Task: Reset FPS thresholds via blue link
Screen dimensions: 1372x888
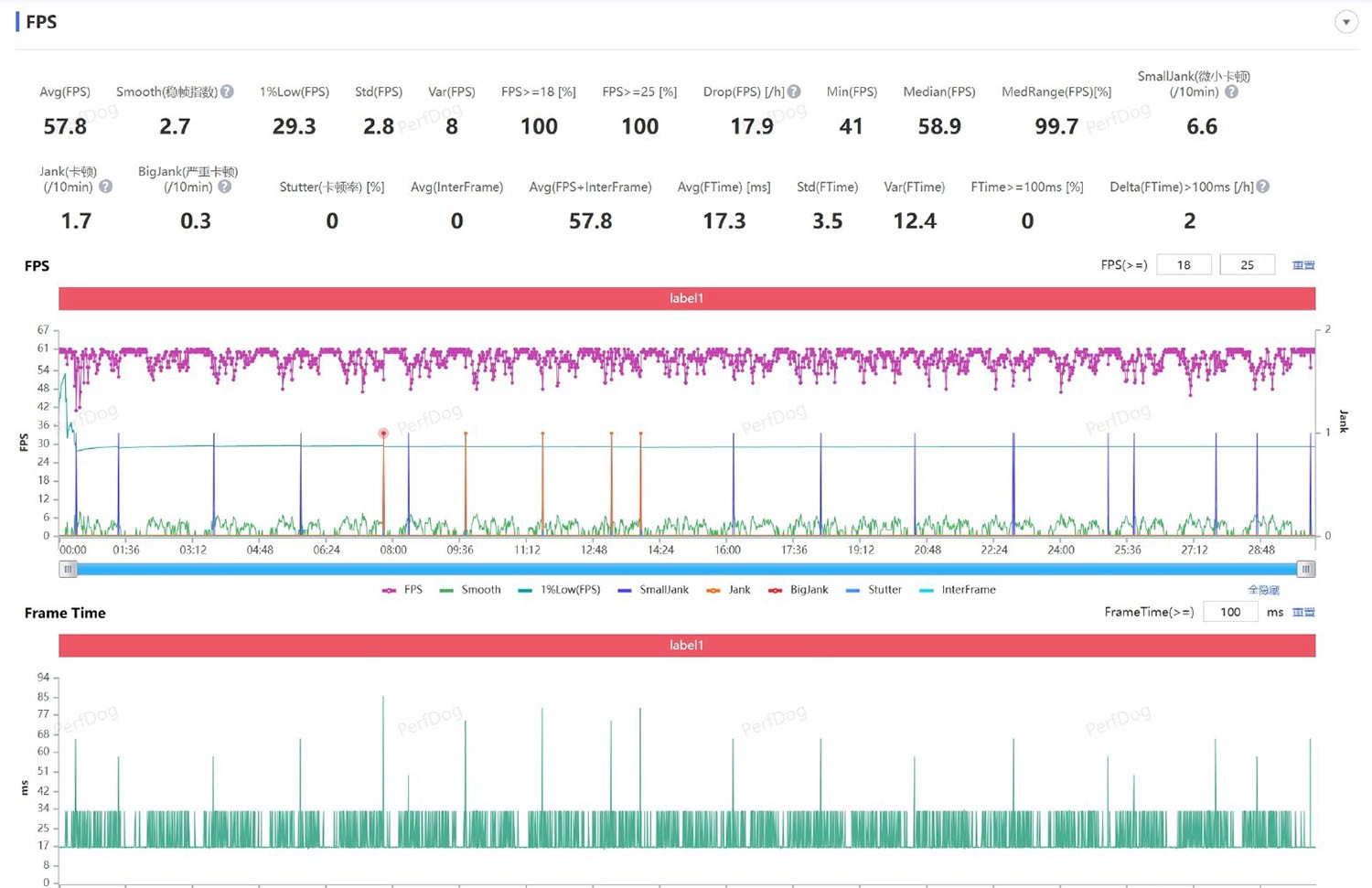Action: tap(1303, 265)
